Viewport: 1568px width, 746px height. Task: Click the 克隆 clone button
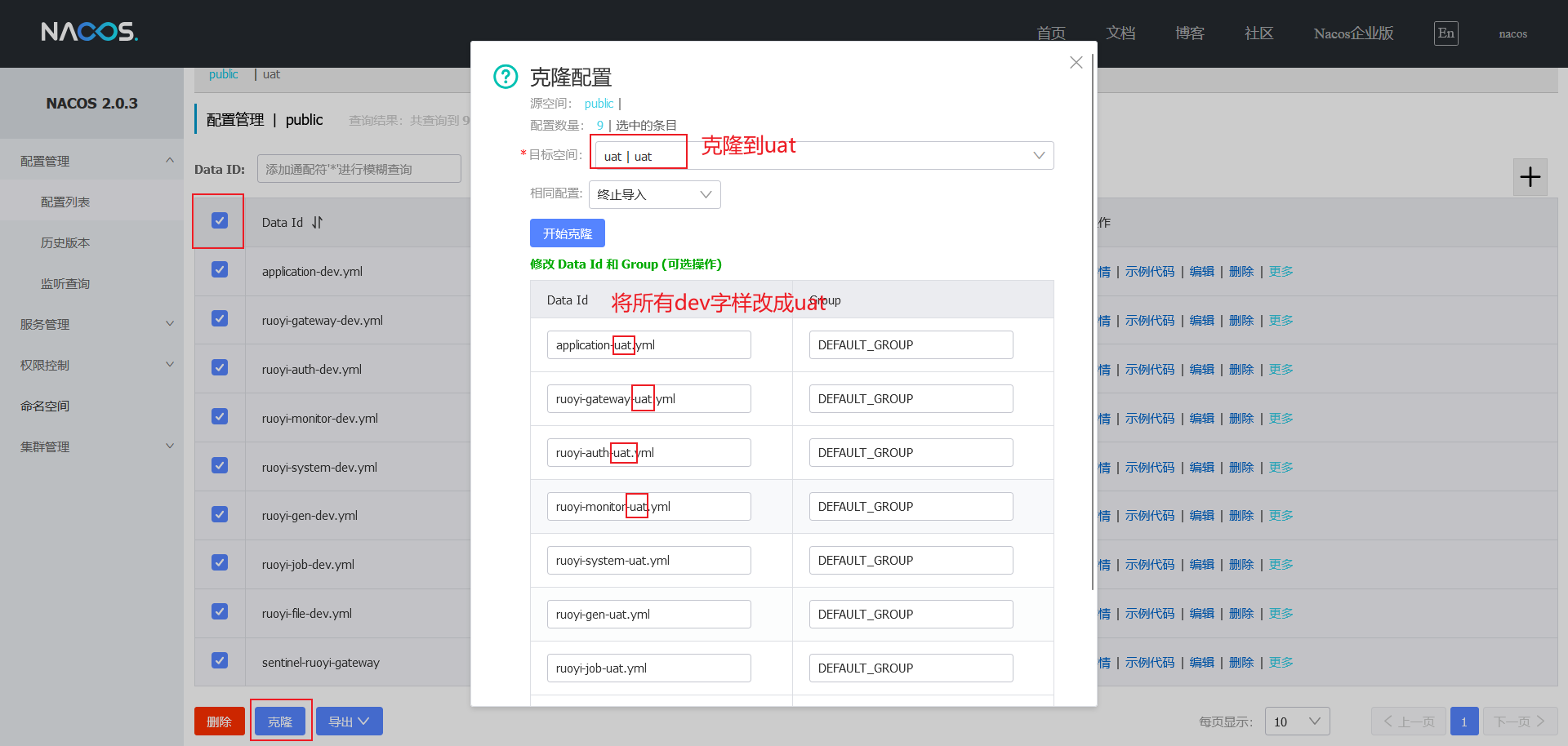pyautogui.click(x=280, y=722)
